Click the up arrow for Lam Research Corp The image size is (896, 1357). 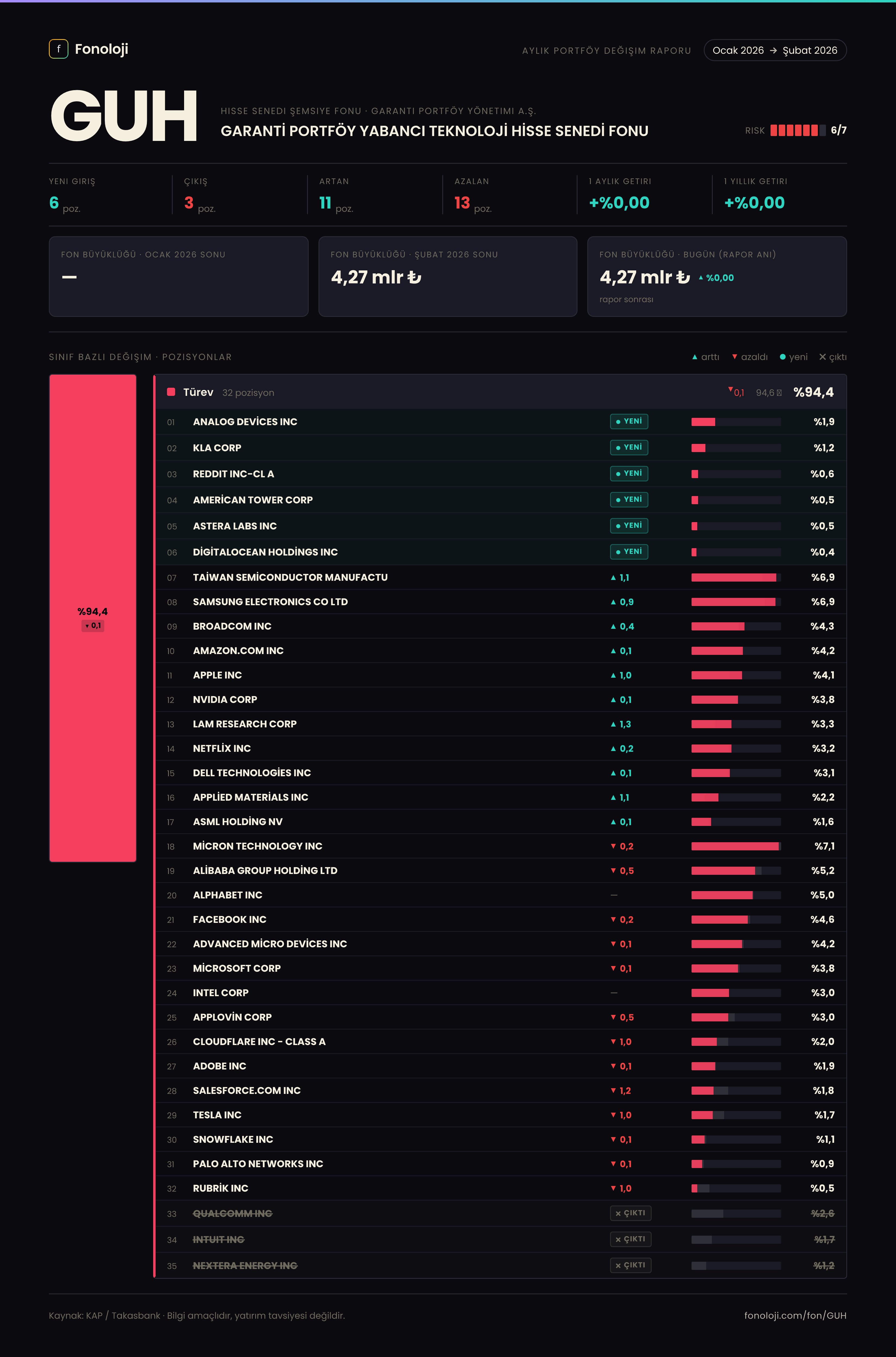[613, 724]
